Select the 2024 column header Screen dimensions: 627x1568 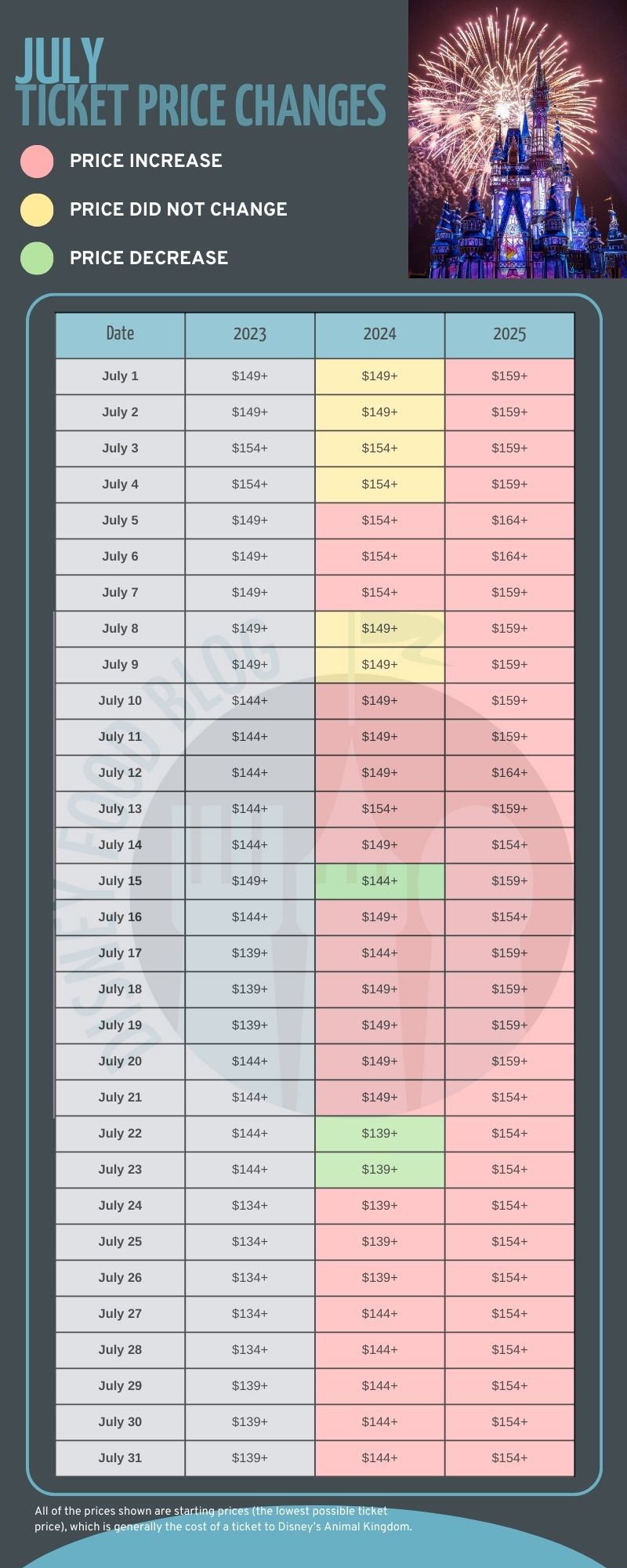[380, 334]
